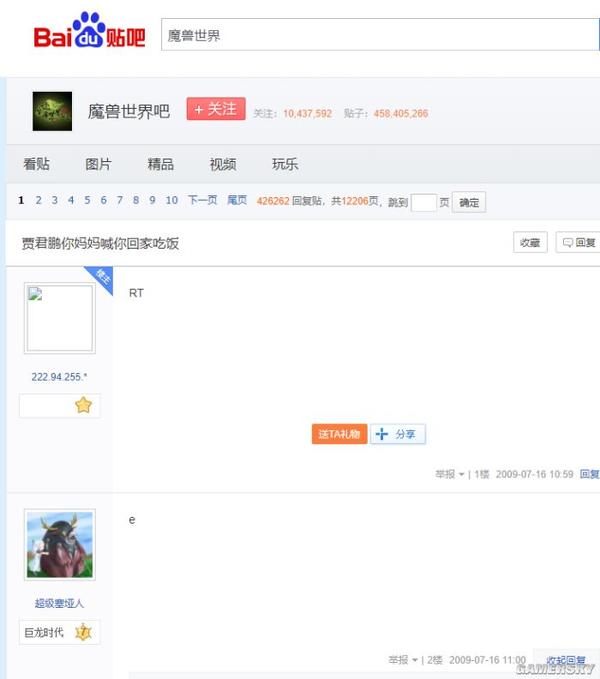Collapse replies with 收起回复 on floor 2

point(565,661)
